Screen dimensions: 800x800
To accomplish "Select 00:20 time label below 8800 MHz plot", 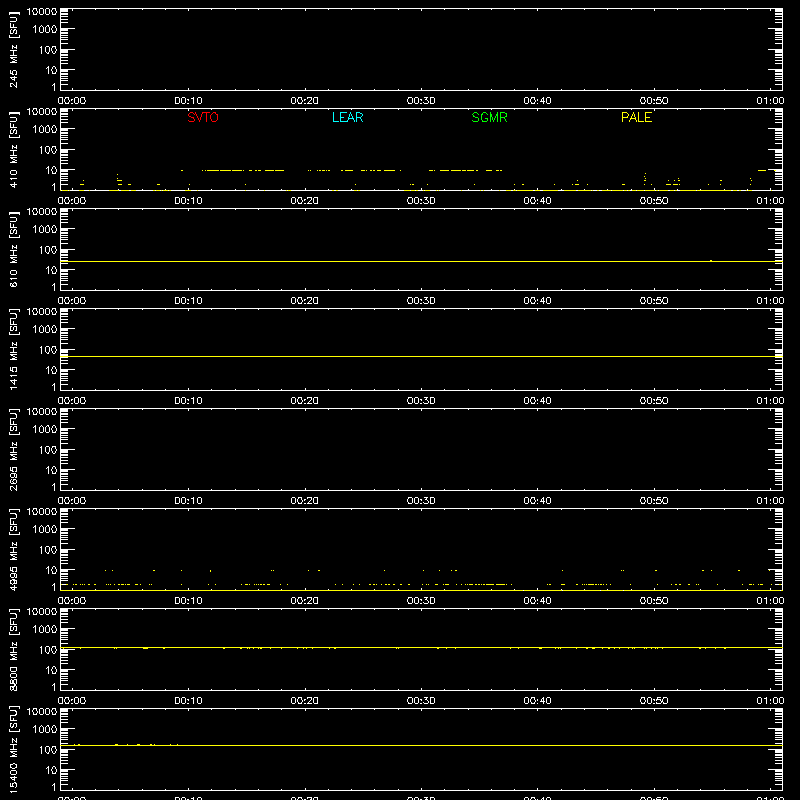I will coord(305,701).
